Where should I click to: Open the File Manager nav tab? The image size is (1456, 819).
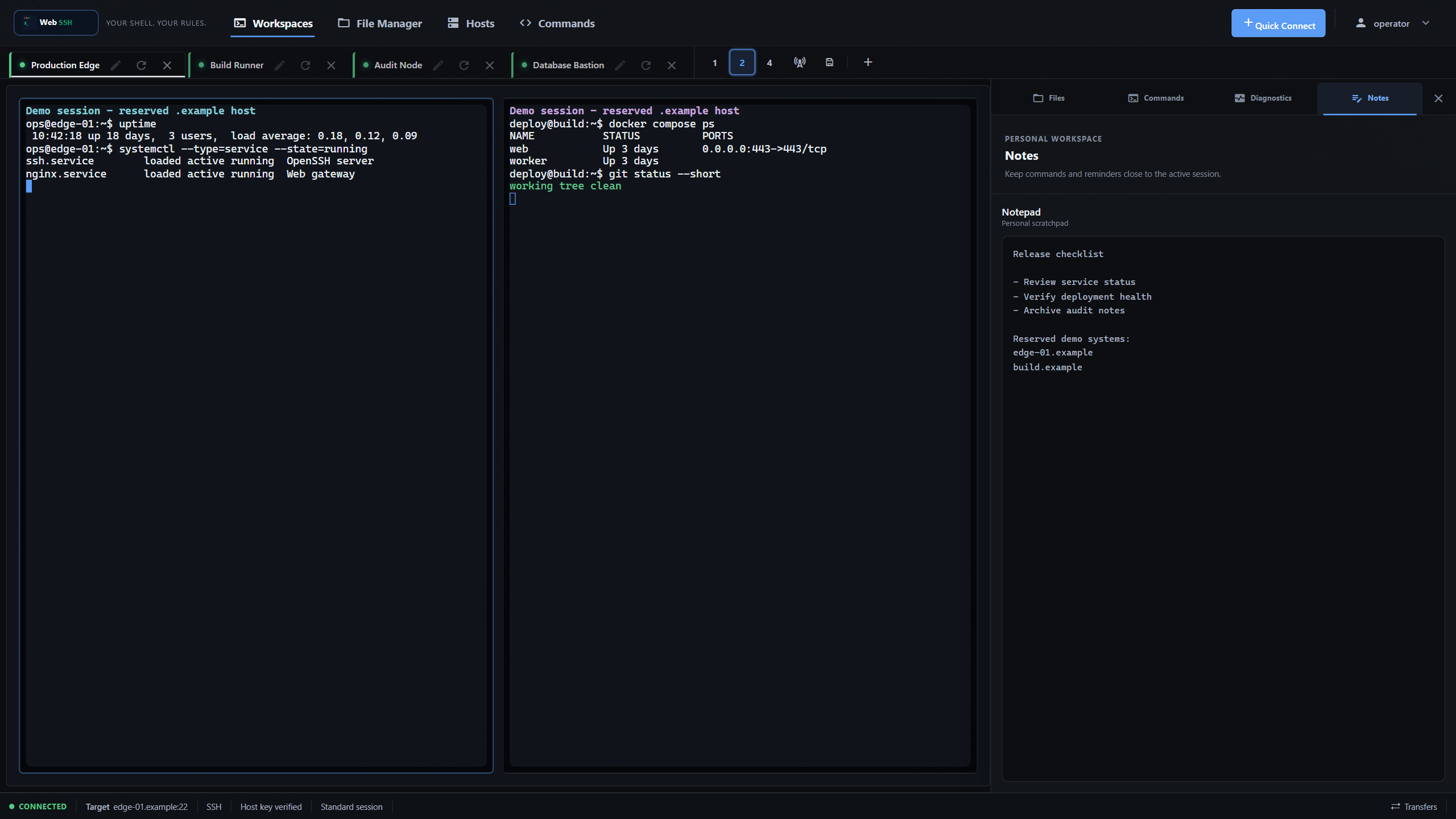(380, 23)
